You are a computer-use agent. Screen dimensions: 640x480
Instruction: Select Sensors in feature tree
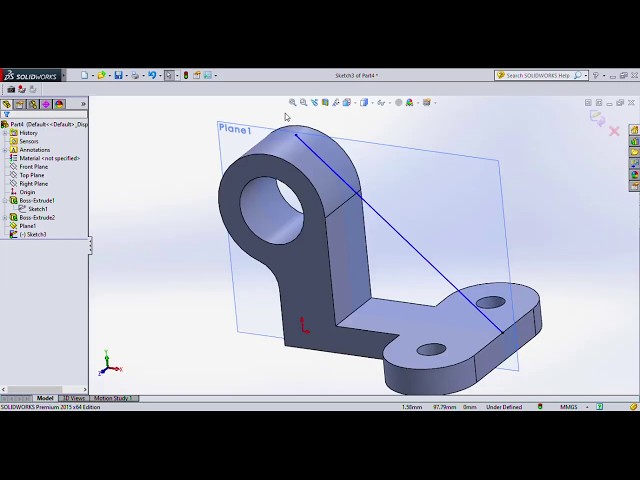(x=24, y=141)
